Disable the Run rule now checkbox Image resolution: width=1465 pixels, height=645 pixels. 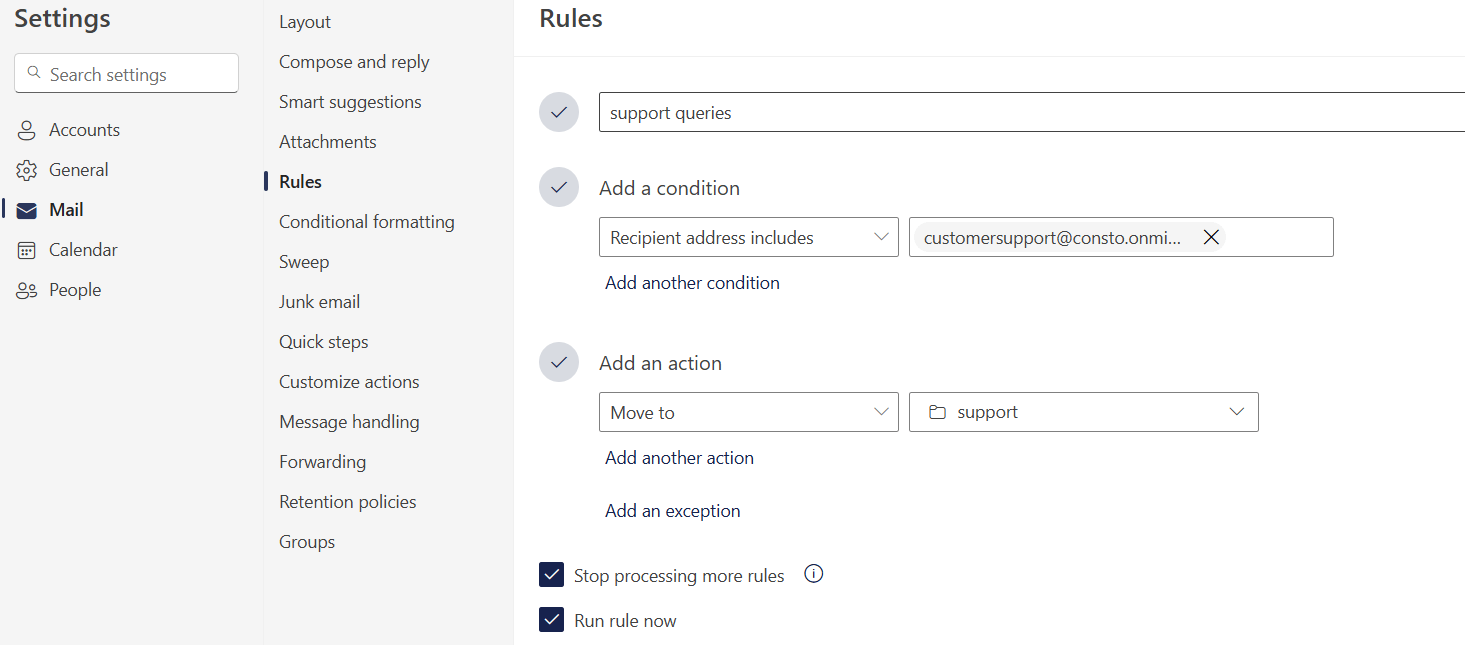[x=551, y=620]
